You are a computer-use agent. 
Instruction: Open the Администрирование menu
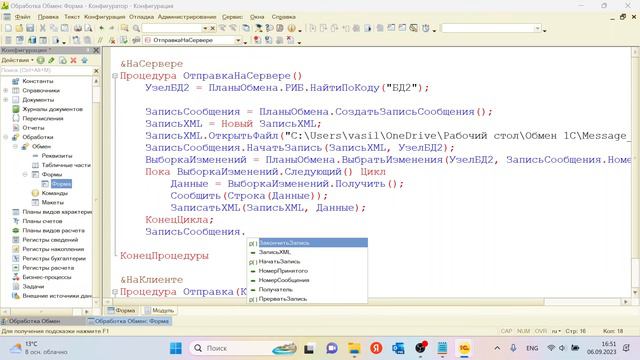coord(187,17)
